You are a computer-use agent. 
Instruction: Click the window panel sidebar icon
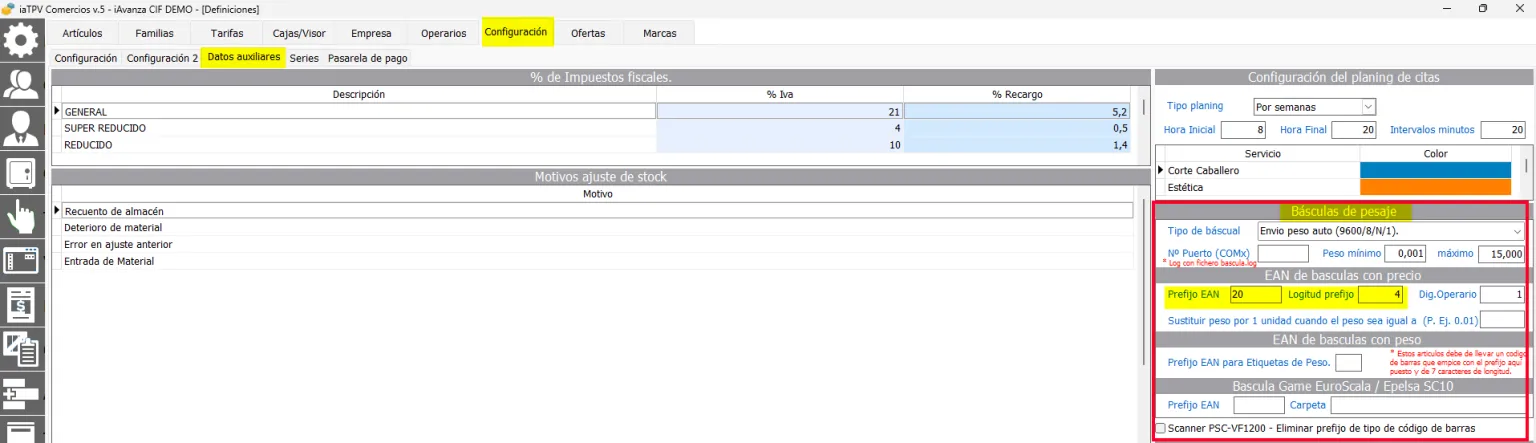[x=22, y=260]
